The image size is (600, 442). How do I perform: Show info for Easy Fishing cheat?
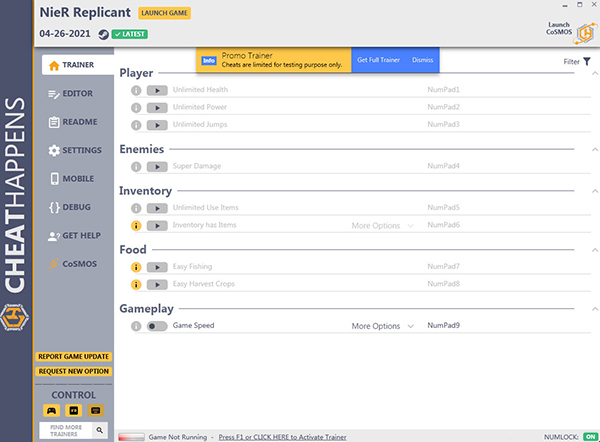[x=136, y=267]
